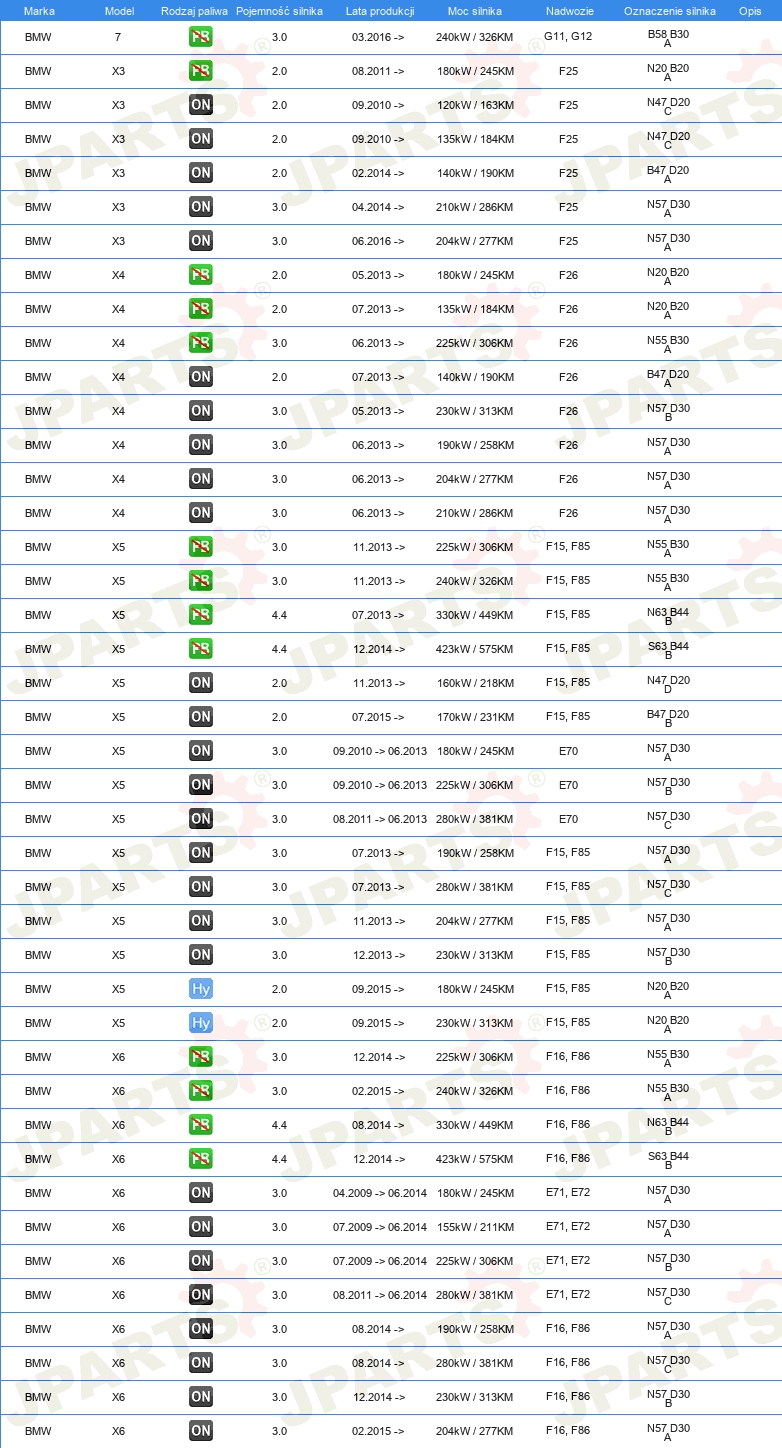The height and width of the screenshot is (1448, 782).
Task: Click the ON icon in the X6 190kW / 258KM row
Action: pos(201,1329)
